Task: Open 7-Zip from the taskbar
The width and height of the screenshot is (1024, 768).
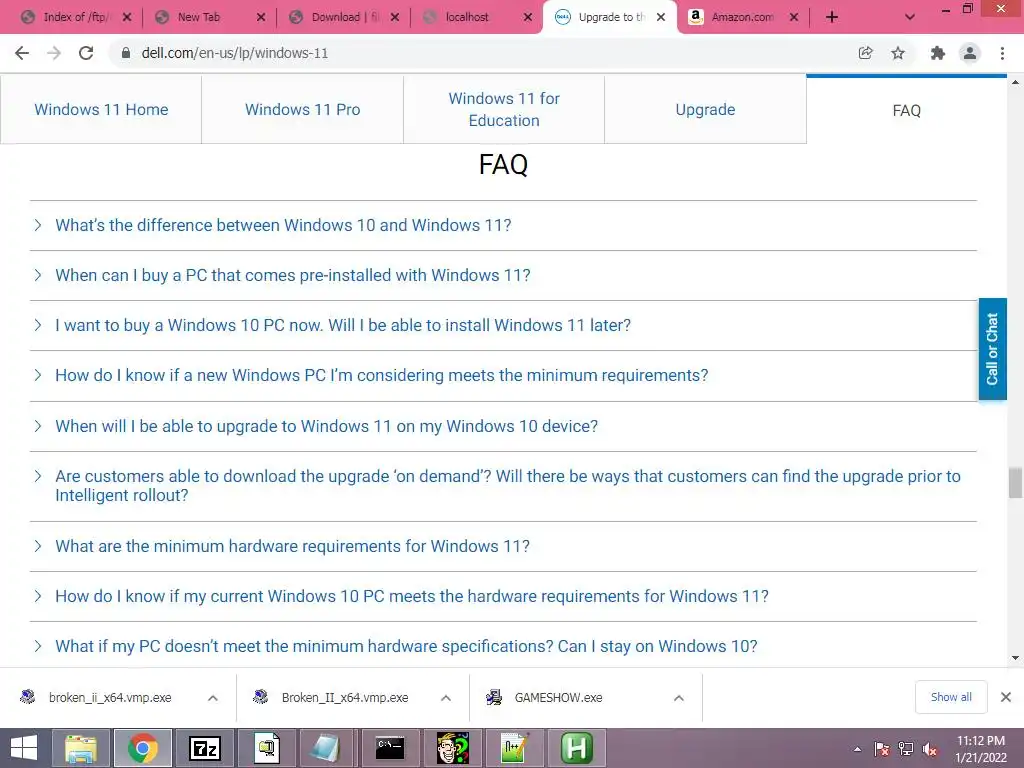Action: 204,748
